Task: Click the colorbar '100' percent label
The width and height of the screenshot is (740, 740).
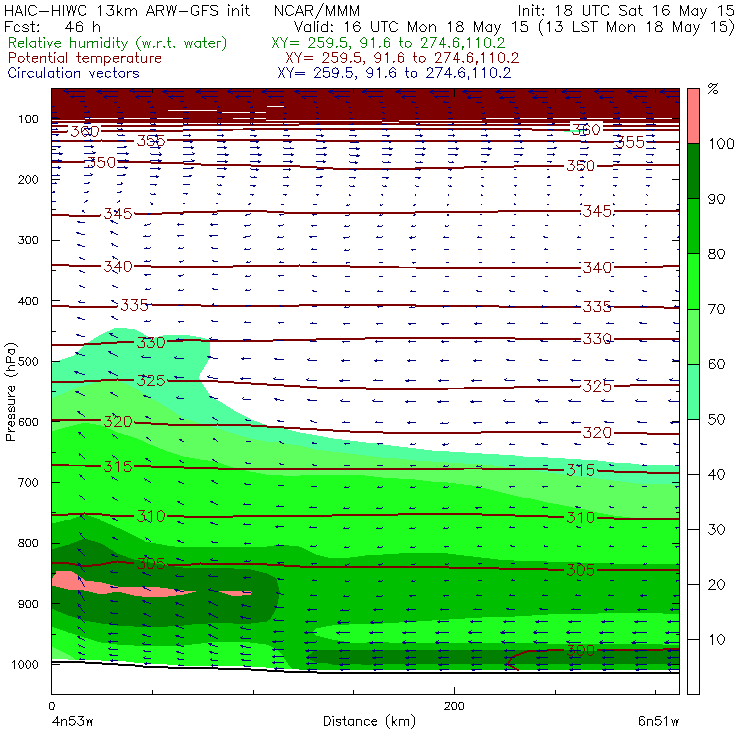Action: click(721, 143)
